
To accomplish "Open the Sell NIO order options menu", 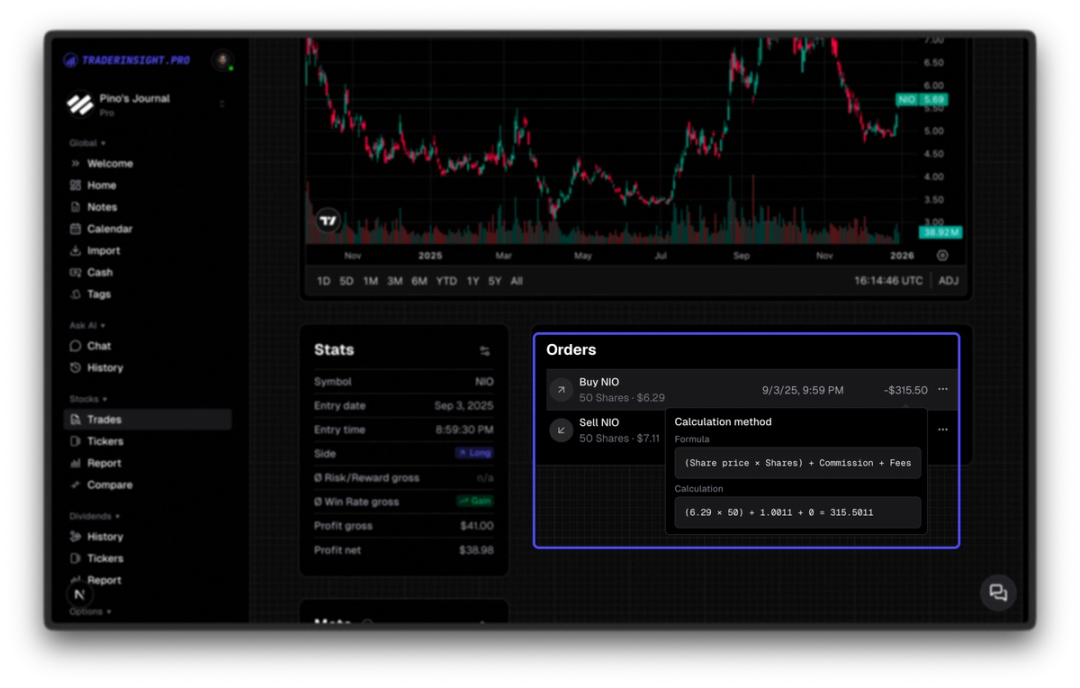I will click(x=942, y=430).
